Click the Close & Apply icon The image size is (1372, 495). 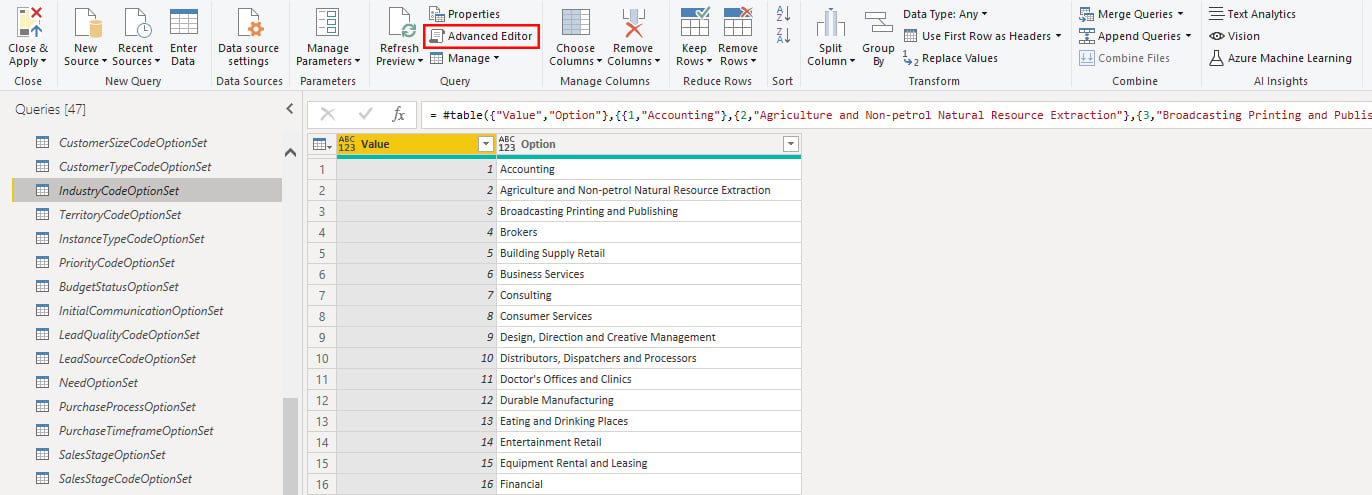pyautogui.click(x=28, y=22)
